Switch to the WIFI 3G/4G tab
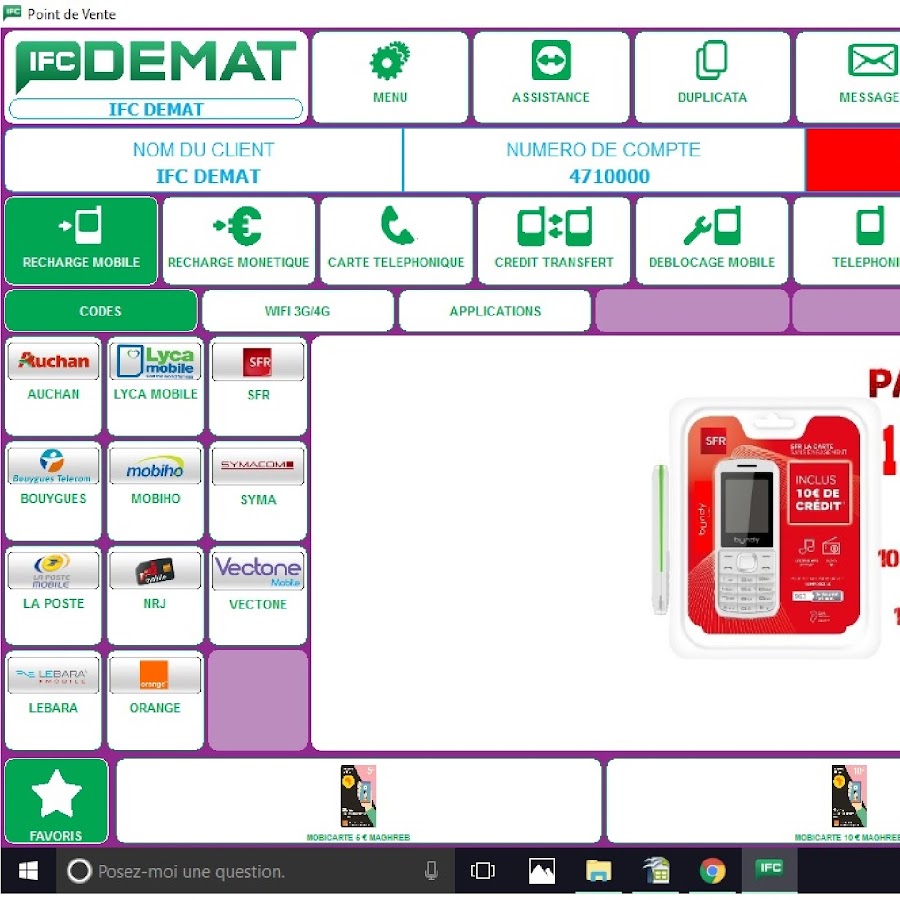This screenshot has height=900, width=900. coord(297,311)
